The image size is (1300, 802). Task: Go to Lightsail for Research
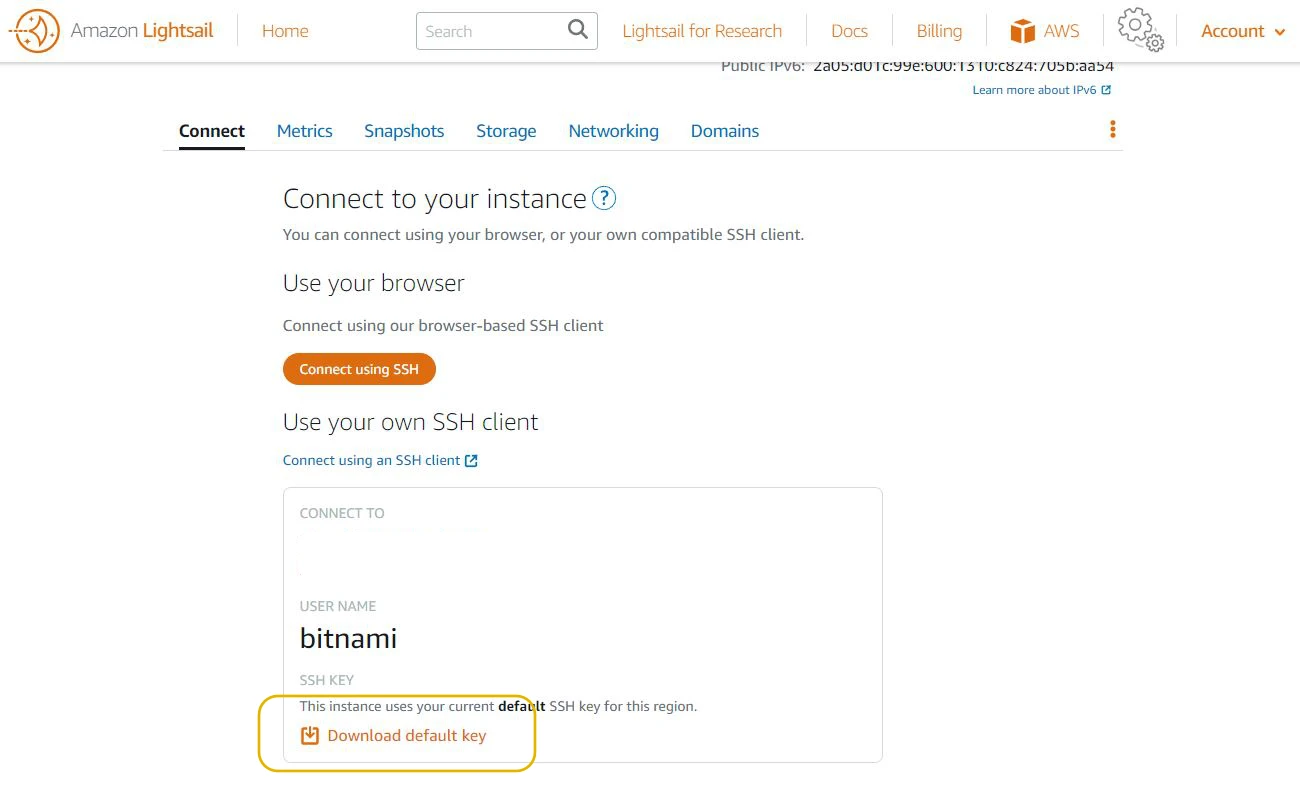pos(702,31)
